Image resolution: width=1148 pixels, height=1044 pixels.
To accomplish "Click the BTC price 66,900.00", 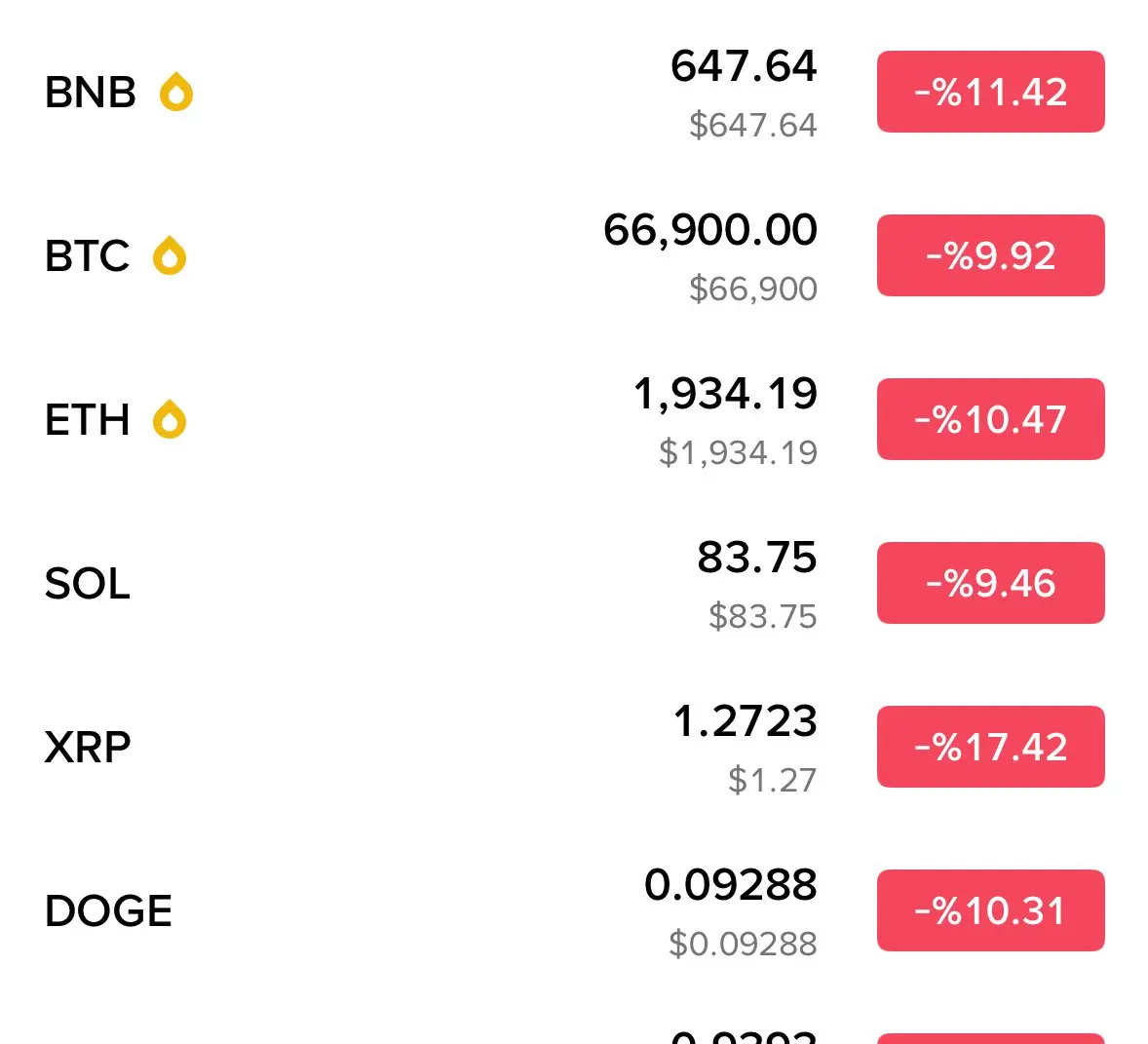I will pos(709,230).
